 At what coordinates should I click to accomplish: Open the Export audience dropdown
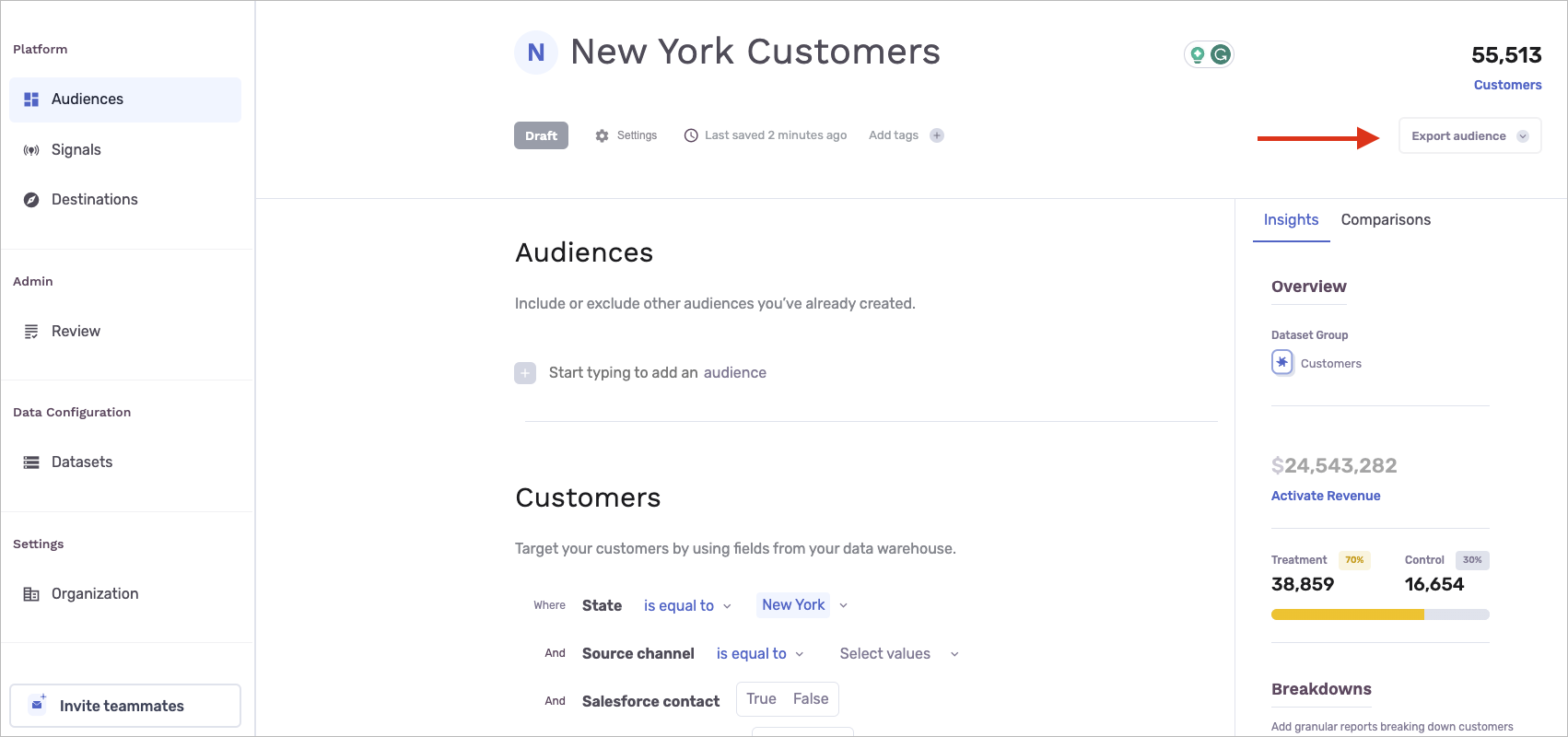coord(1469,135)
